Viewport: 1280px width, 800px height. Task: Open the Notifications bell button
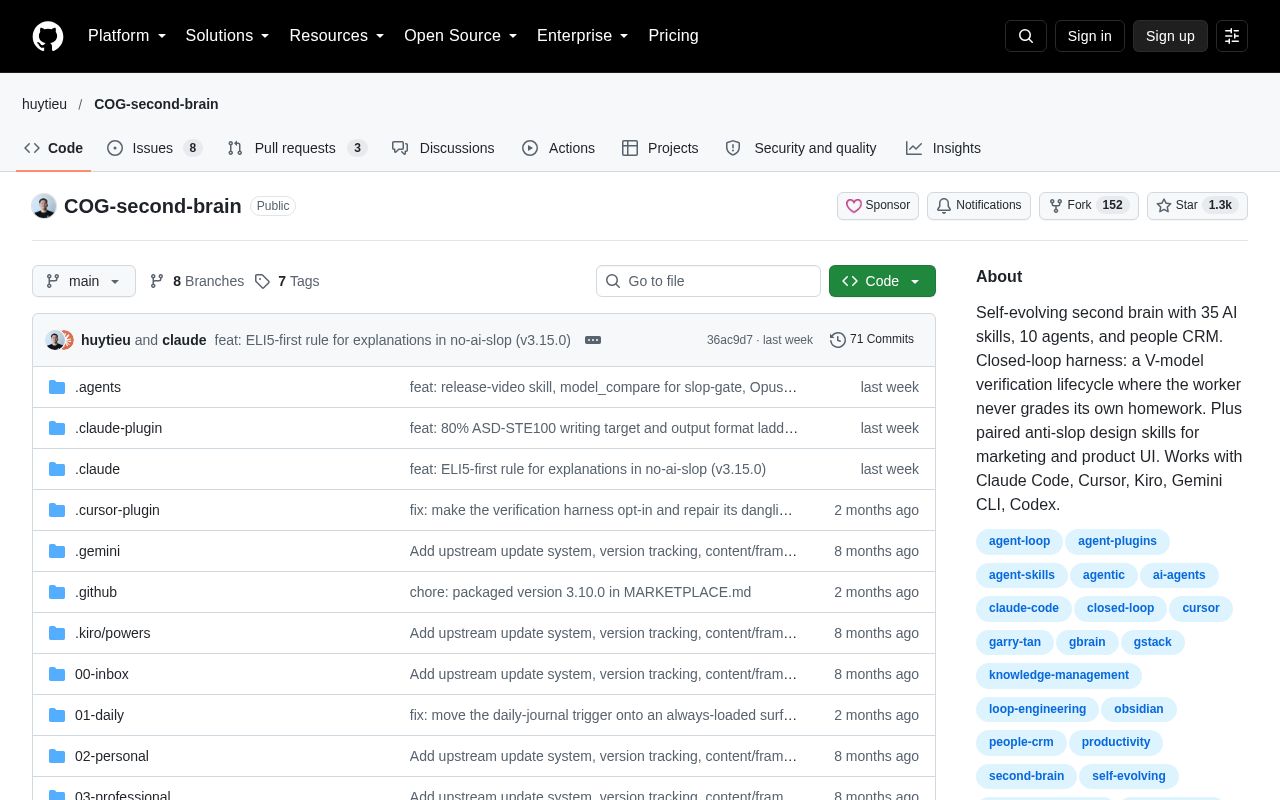tap(979, 206)
